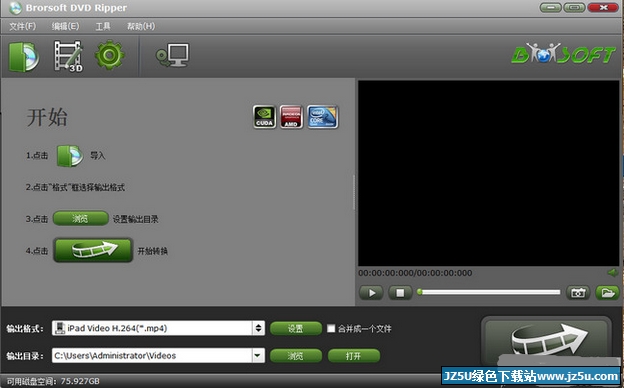624x388 pixels.
Task: Click the 打开 button to open output folder
Action: pyautogui.click(x=353, y=356)
